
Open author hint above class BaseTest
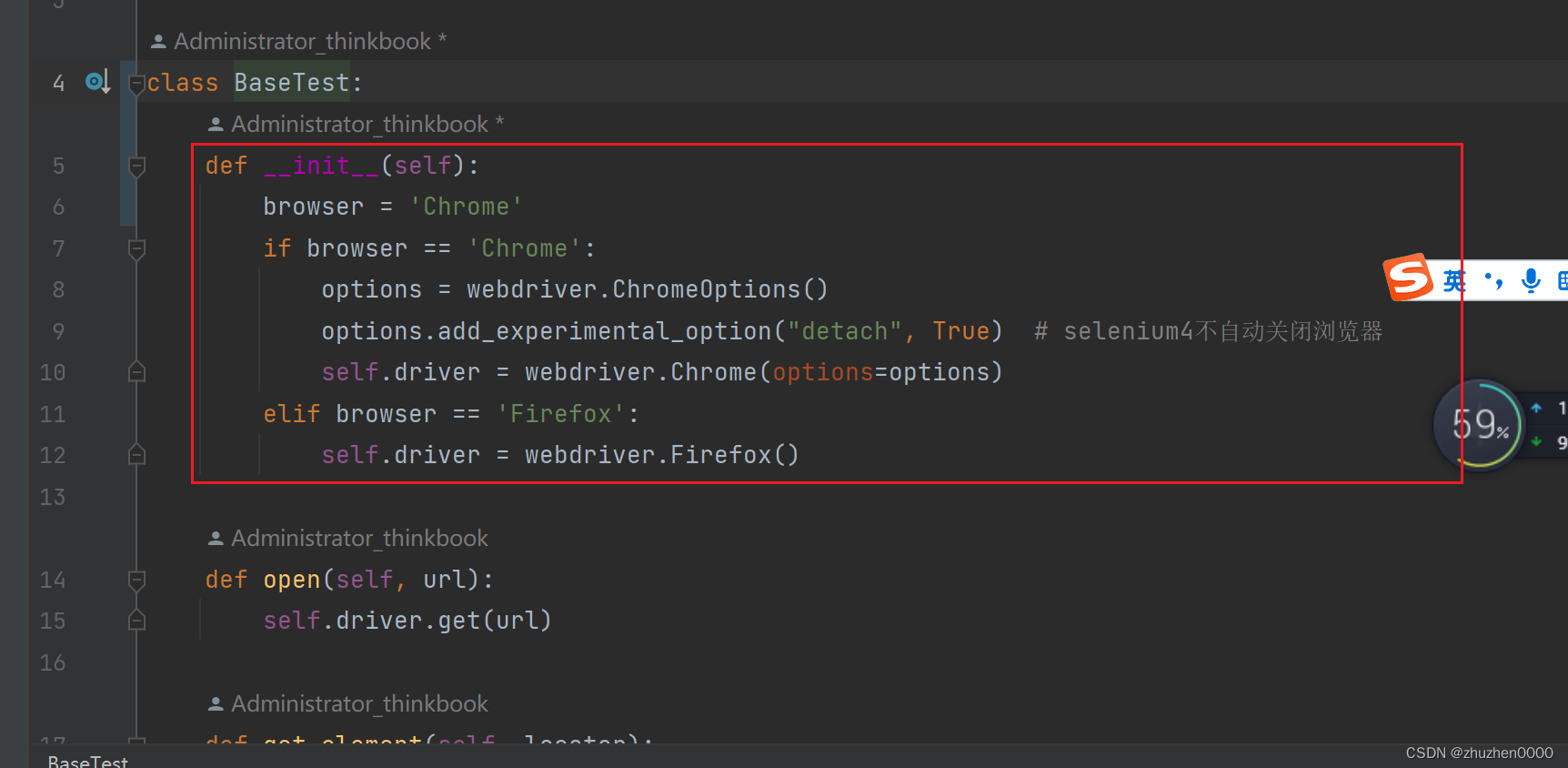coord(298,41)
